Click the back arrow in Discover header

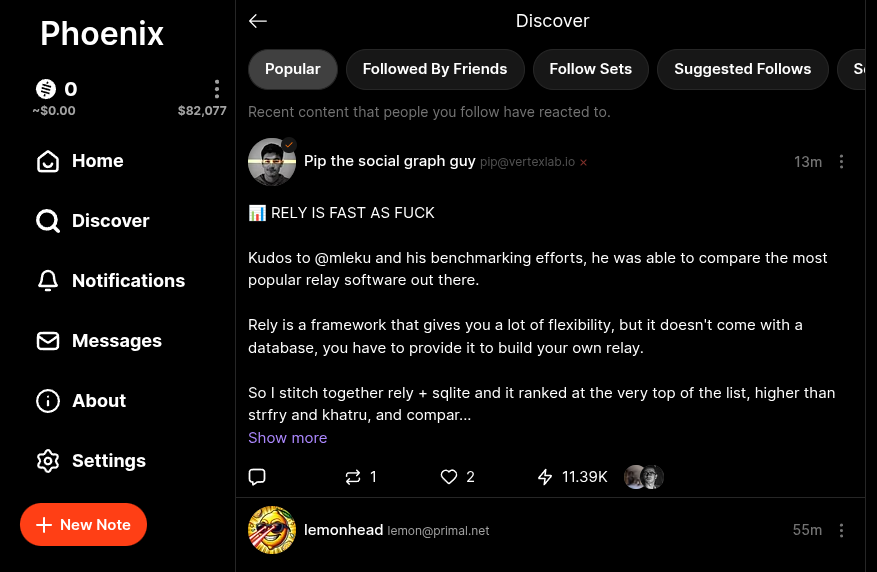tap(258, 21)
